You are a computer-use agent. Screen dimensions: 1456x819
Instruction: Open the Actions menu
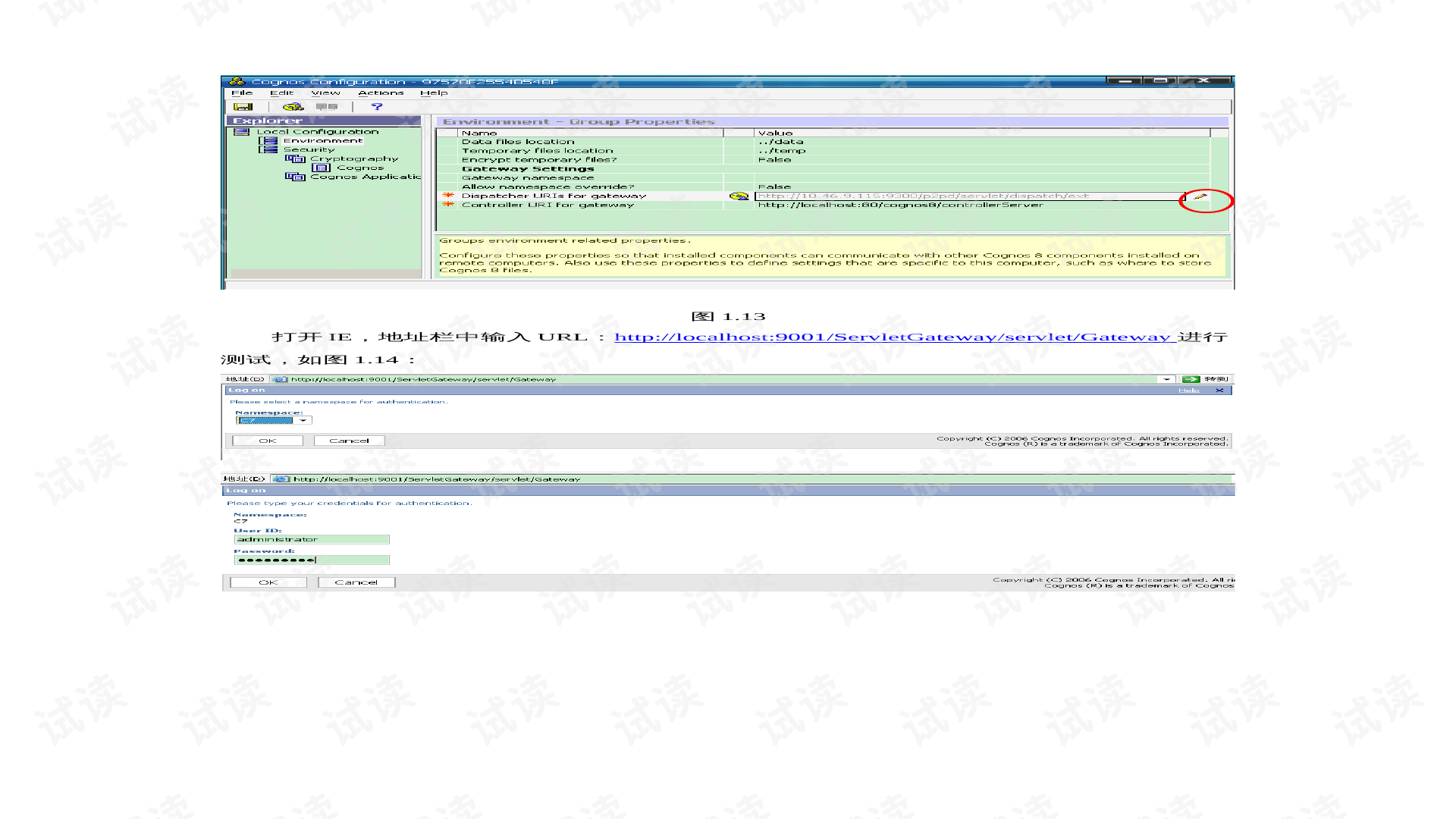coord(381,93)
